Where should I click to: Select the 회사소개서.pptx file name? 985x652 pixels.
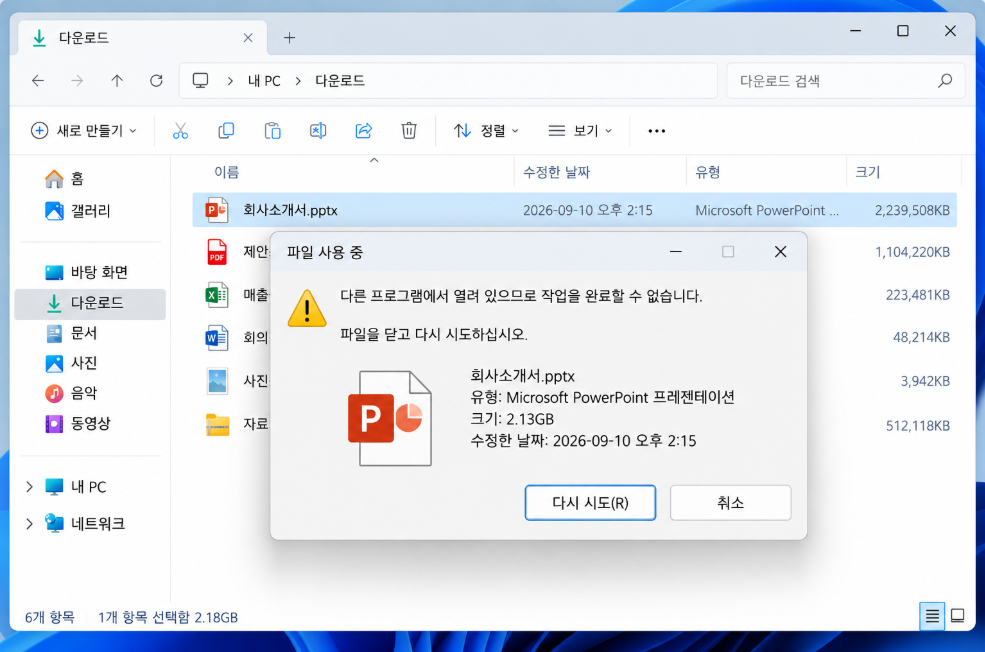pos(290,210)
